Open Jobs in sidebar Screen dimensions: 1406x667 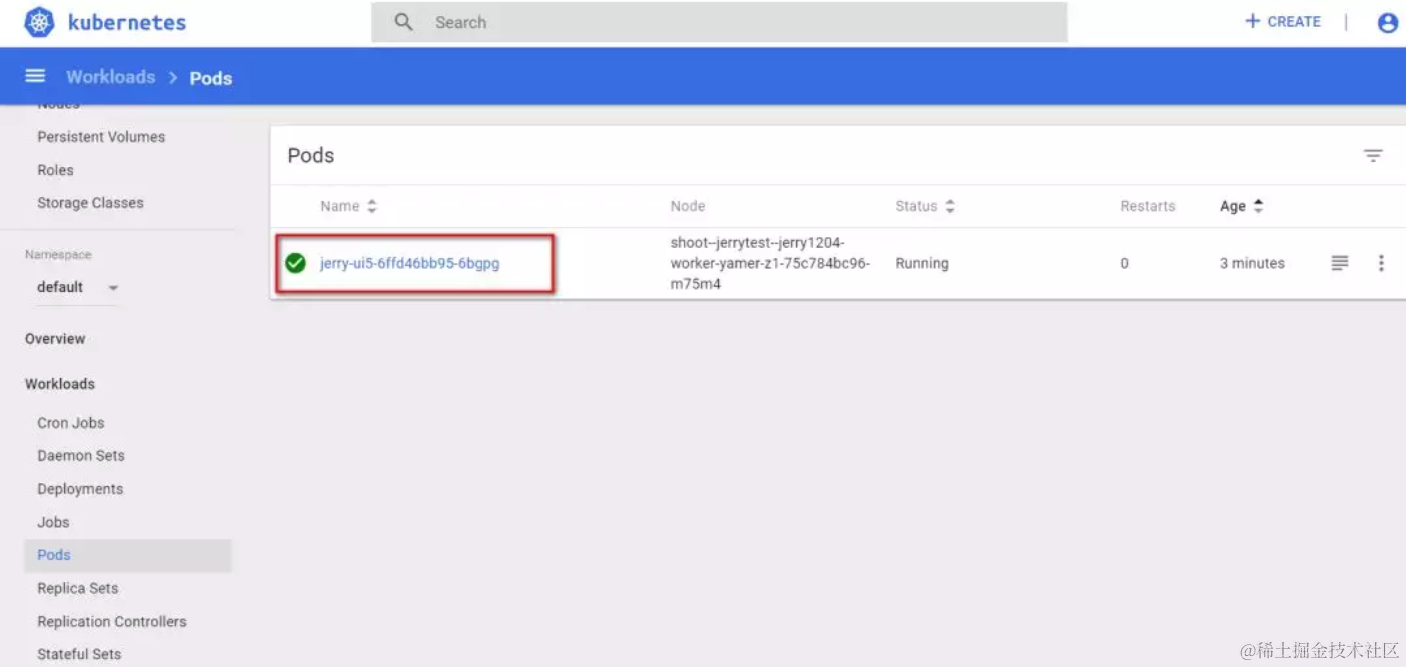point(53,522)
